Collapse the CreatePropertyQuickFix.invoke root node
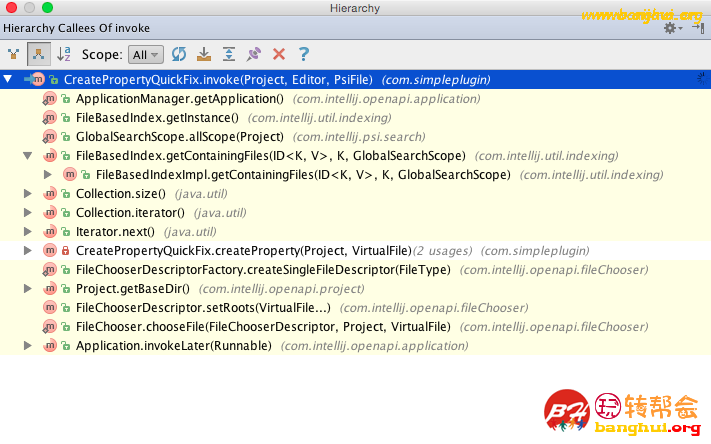The image size is (711, 444). 8,79
